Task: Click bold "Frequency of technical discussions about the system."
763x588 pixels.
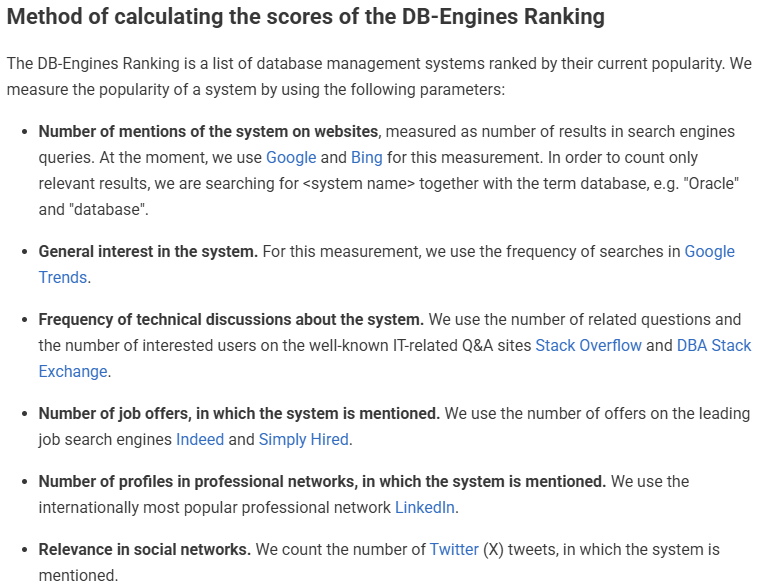Action: pos(231,320)
